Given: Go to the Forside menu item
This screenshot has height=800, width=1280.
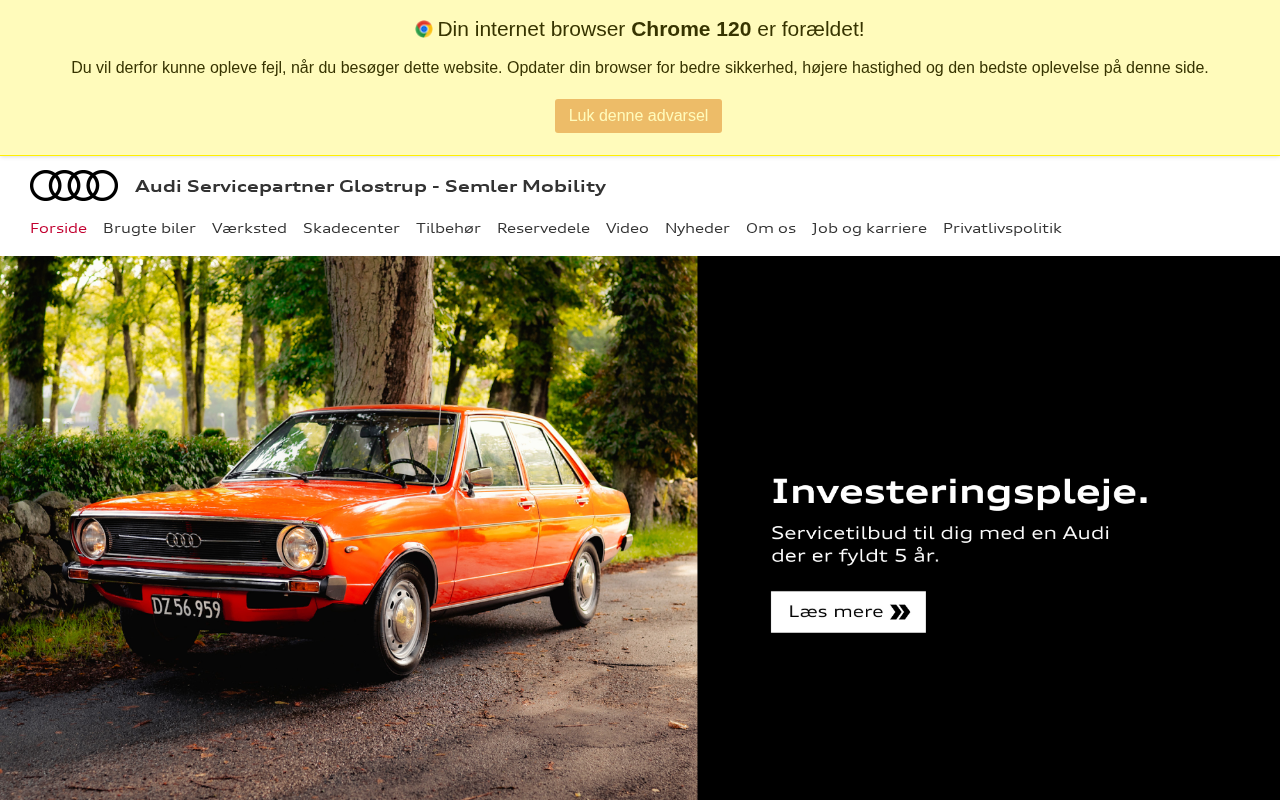Looking at the screenshot, I should pyautogui.click(x=58, y=228).
